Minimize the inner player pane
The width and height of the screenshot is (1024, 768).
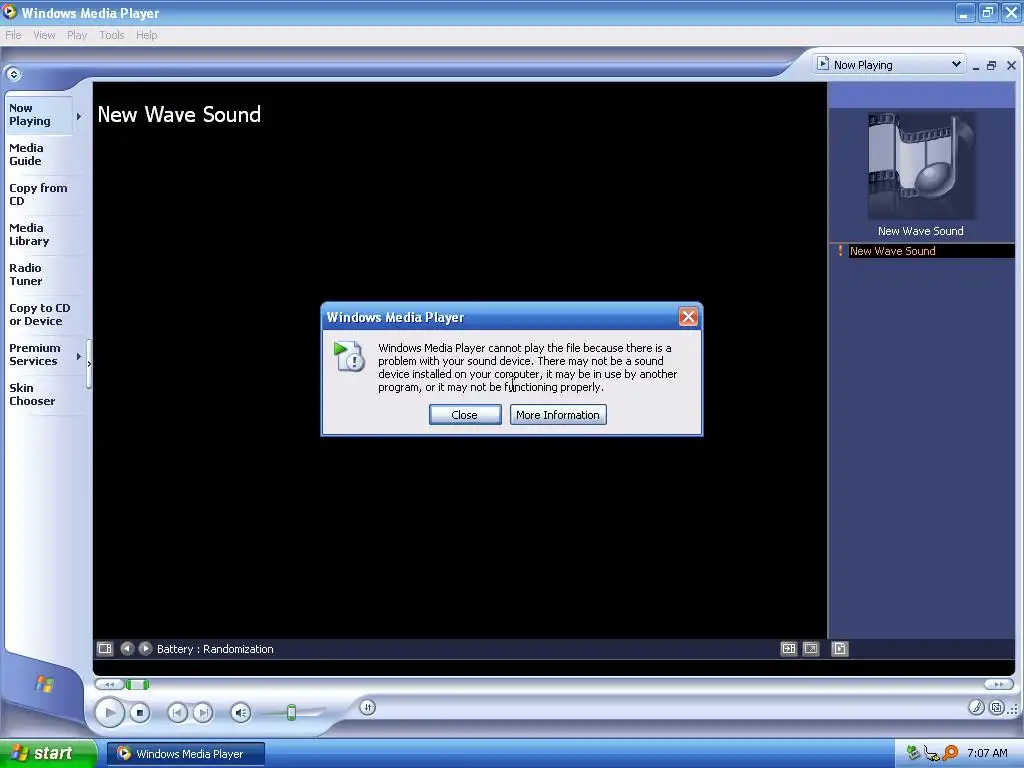tap(976, 65)
